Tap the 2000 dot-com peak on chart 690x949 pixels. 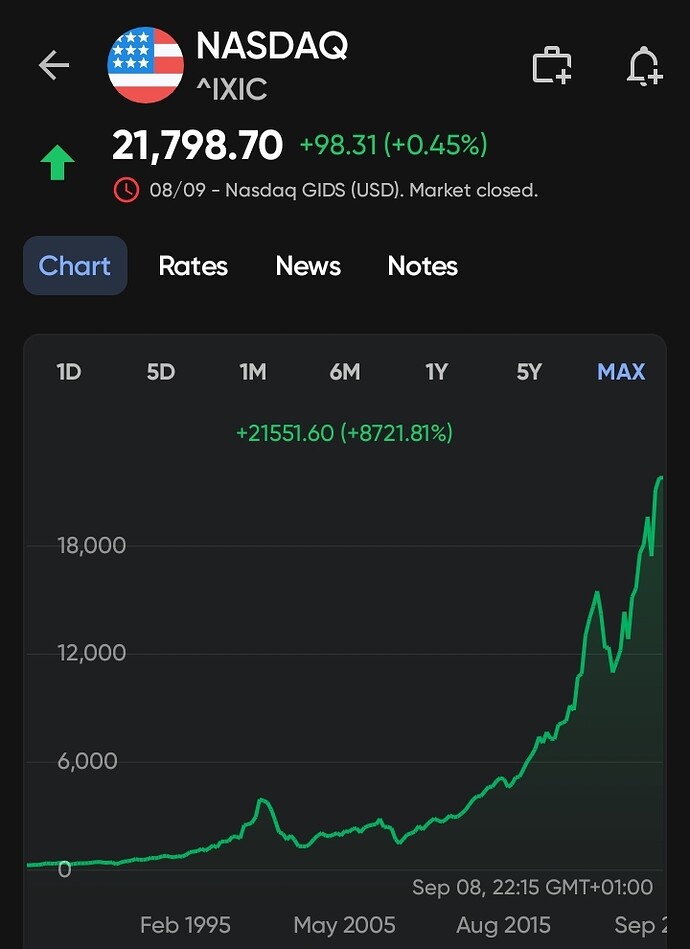coord(263,801)
